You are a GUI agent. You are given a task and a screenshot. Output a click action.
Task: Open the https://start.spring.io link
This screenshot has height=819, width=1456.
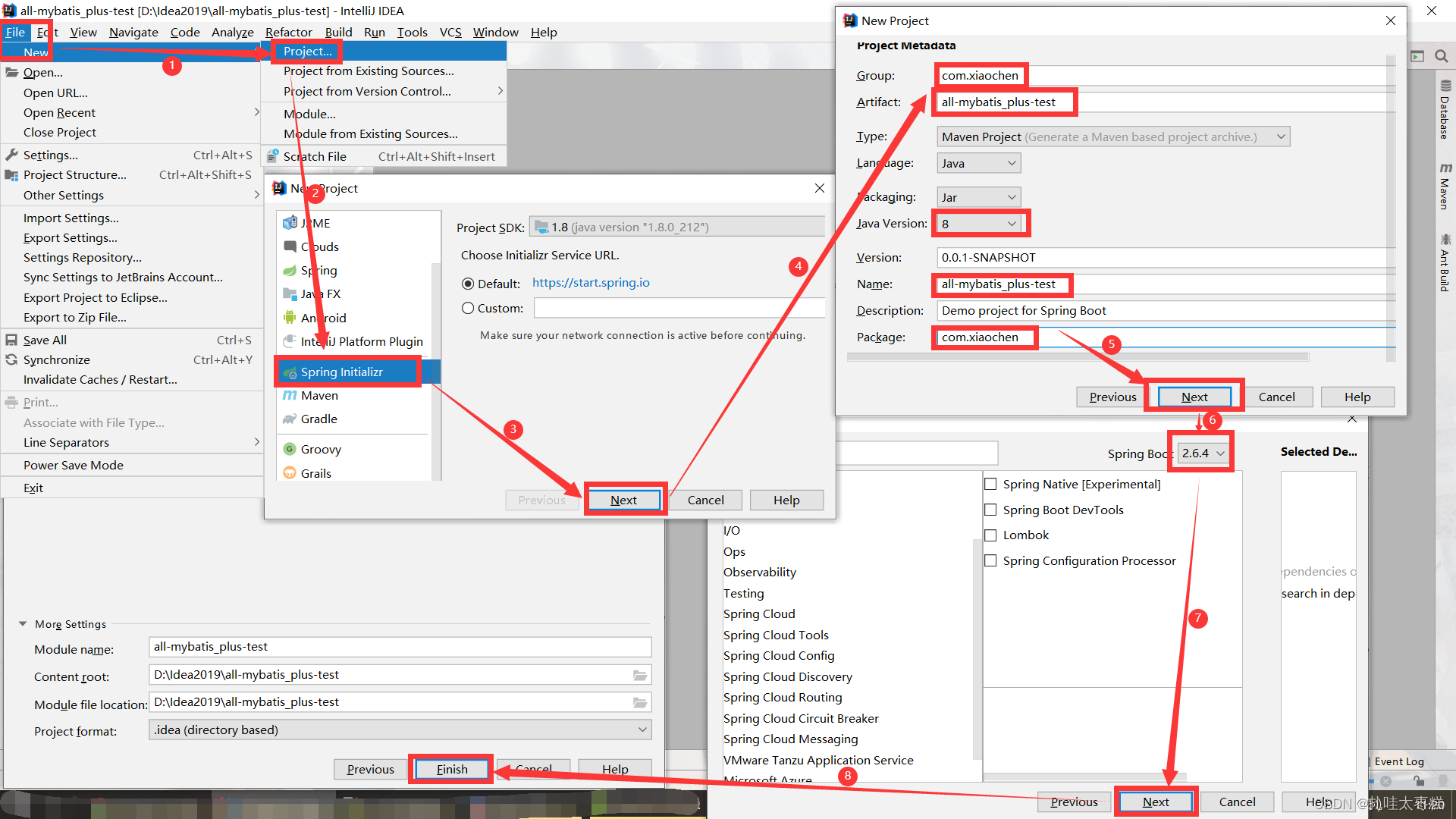tap(591, 283)
